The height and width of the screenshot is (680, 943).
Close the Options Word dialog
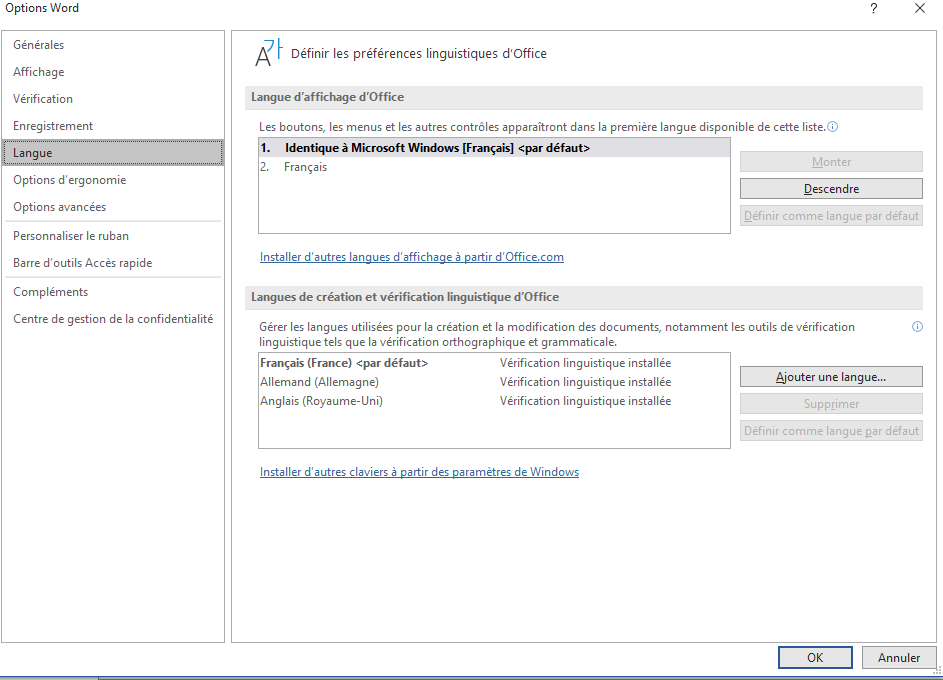[920, 8]
